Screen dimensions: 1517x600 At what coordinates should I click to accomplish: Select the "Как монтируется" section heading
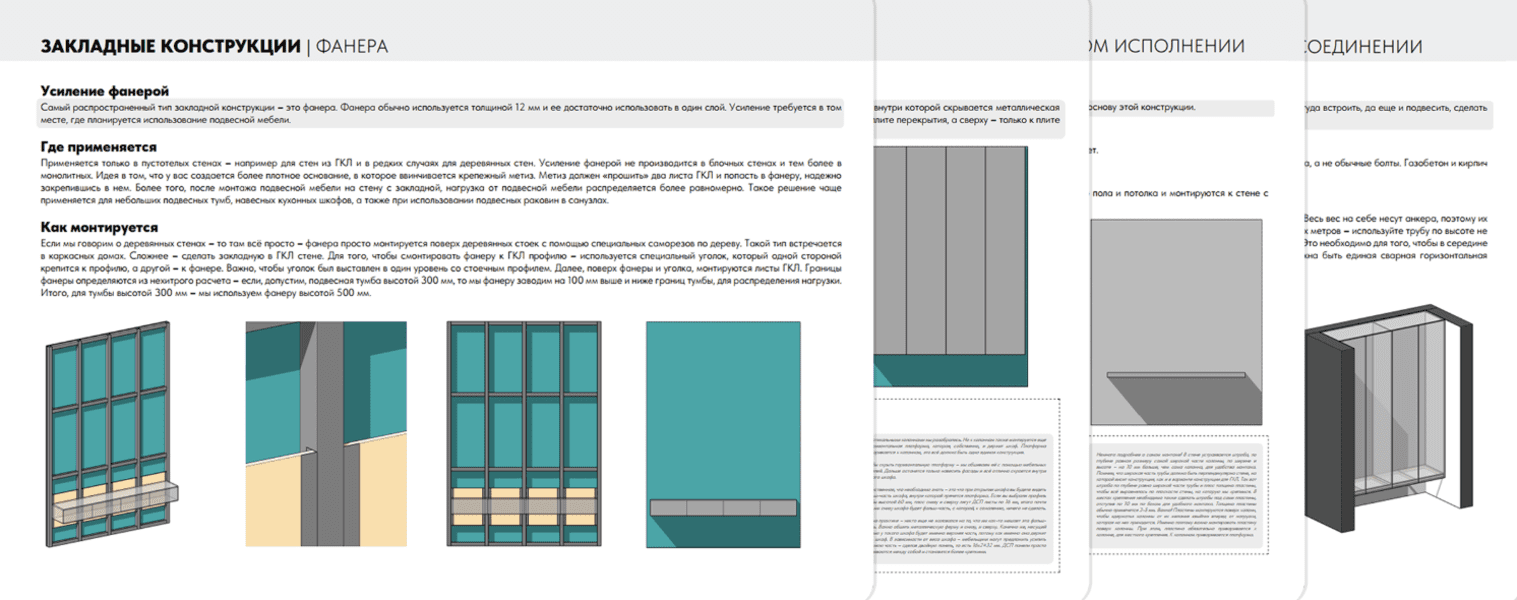99,227
